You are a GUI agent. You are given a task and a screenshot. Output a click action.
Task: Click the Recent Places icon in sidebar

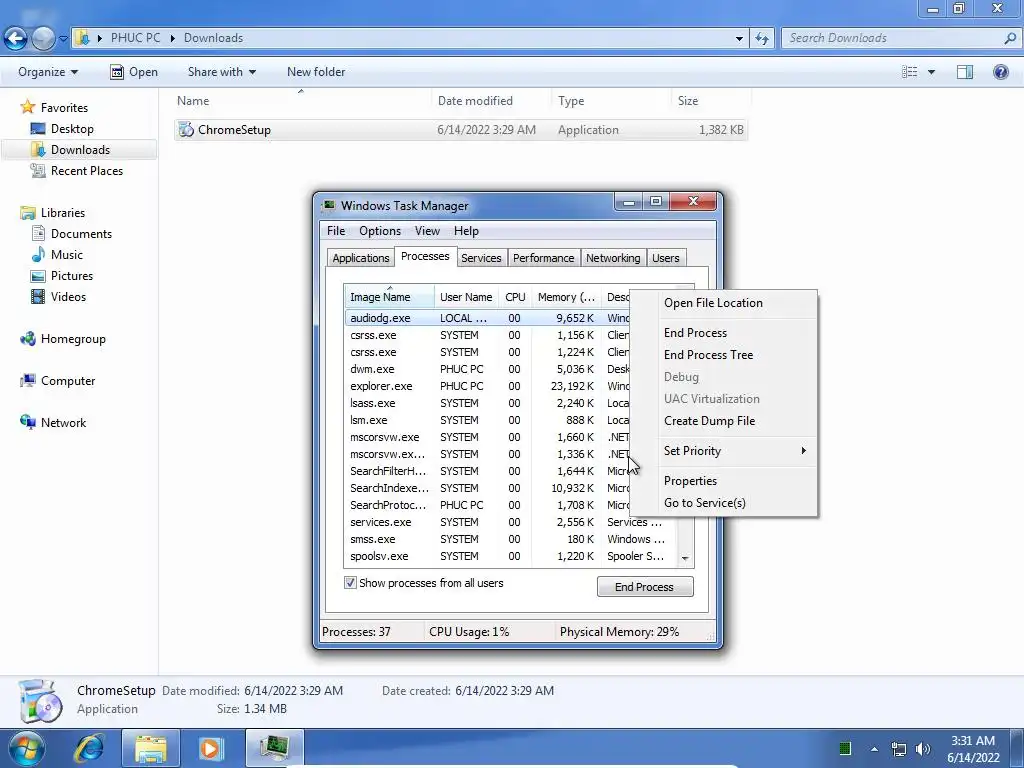coord(38,170)
